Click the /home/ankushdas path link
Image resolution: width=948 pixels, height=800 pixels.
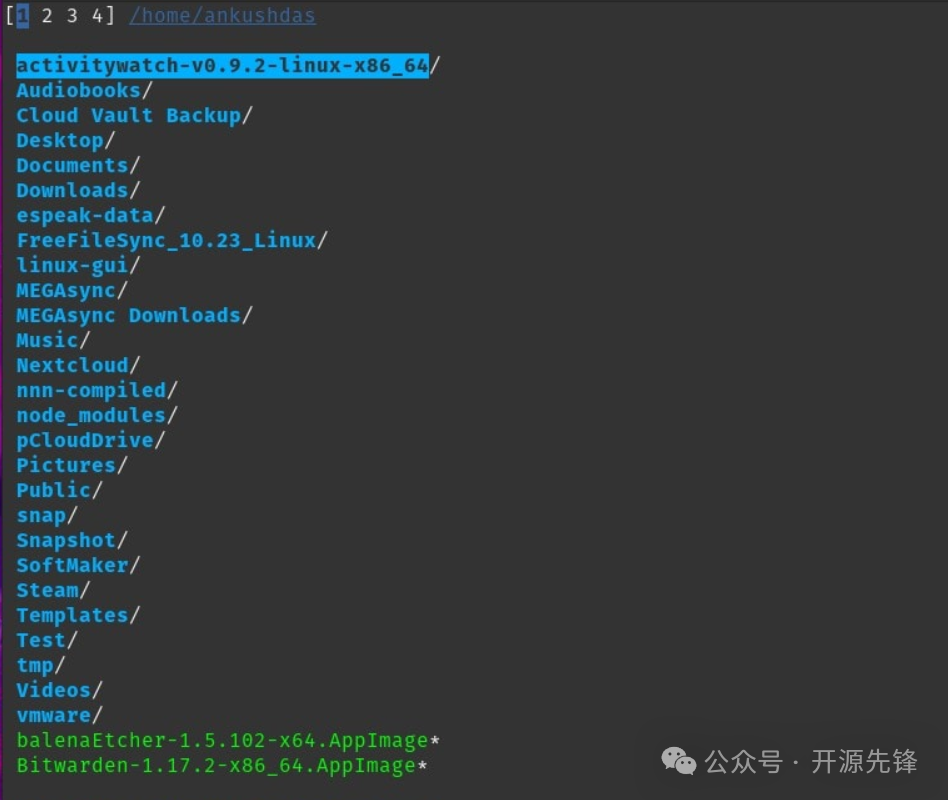[222, 16]
